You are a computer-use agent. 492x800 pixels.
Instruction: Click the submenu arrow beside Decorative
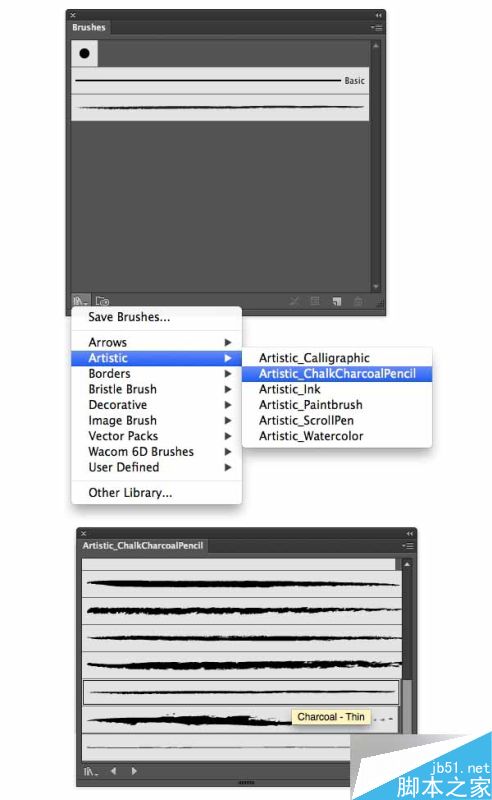(228, 405)
